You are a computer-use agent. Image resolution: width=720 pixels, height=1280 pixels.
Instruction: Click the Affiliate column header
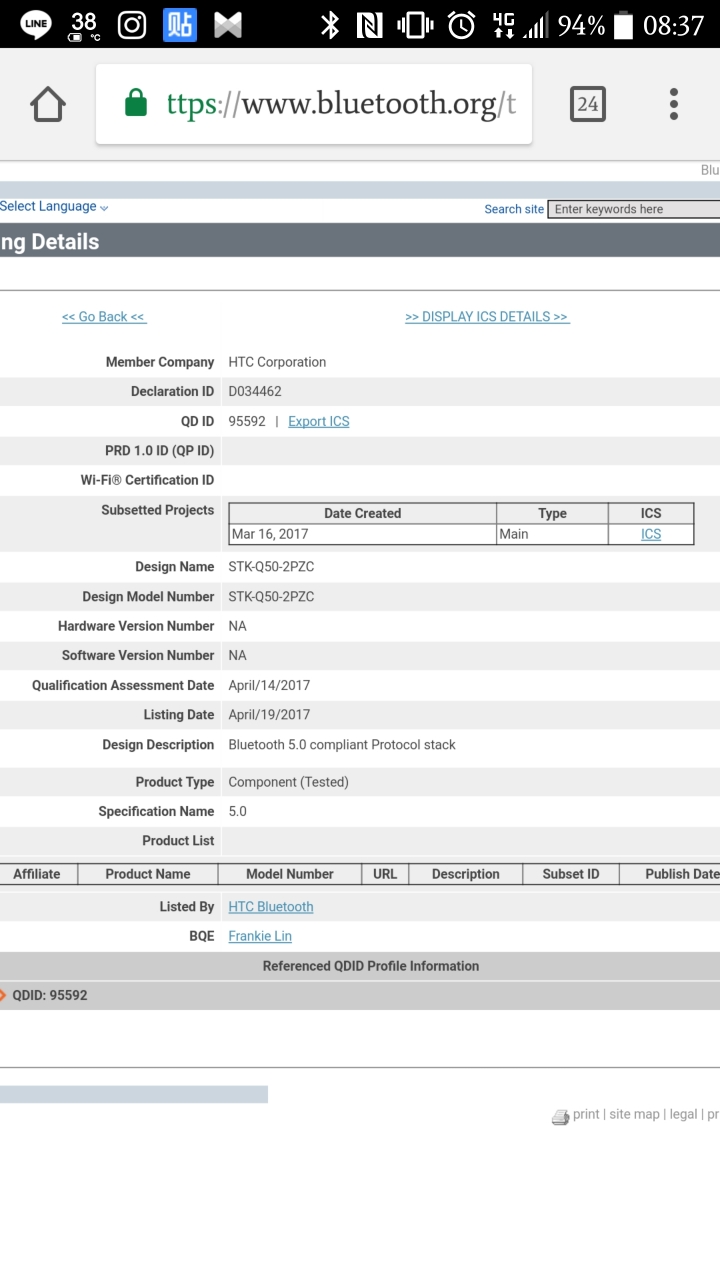click(x=37, y=874)
